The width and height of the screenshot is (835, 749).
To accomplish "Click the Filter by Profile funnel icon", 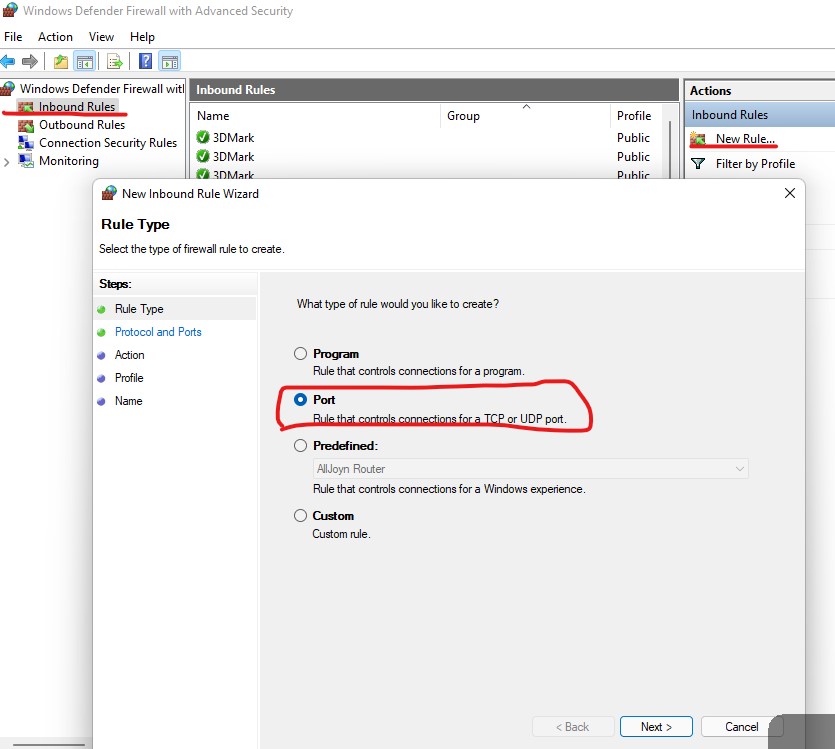I will coord(698,163).
